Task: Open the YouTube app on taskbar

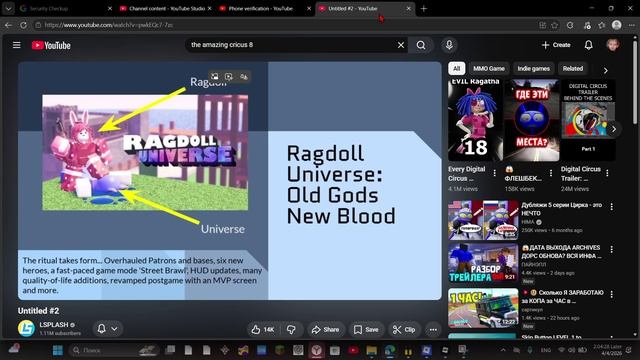Action: point(353,350)
